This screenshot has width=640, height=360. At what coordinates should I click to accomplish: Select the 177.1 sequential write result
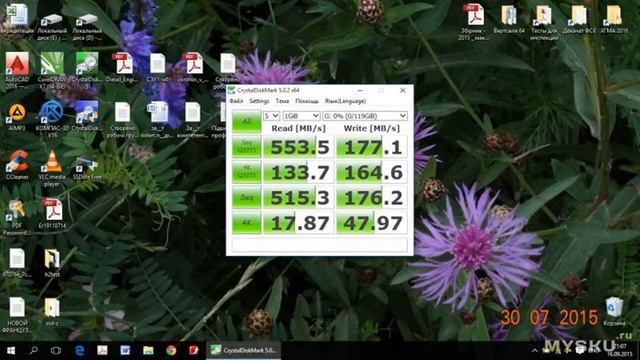tap(371, 147)
